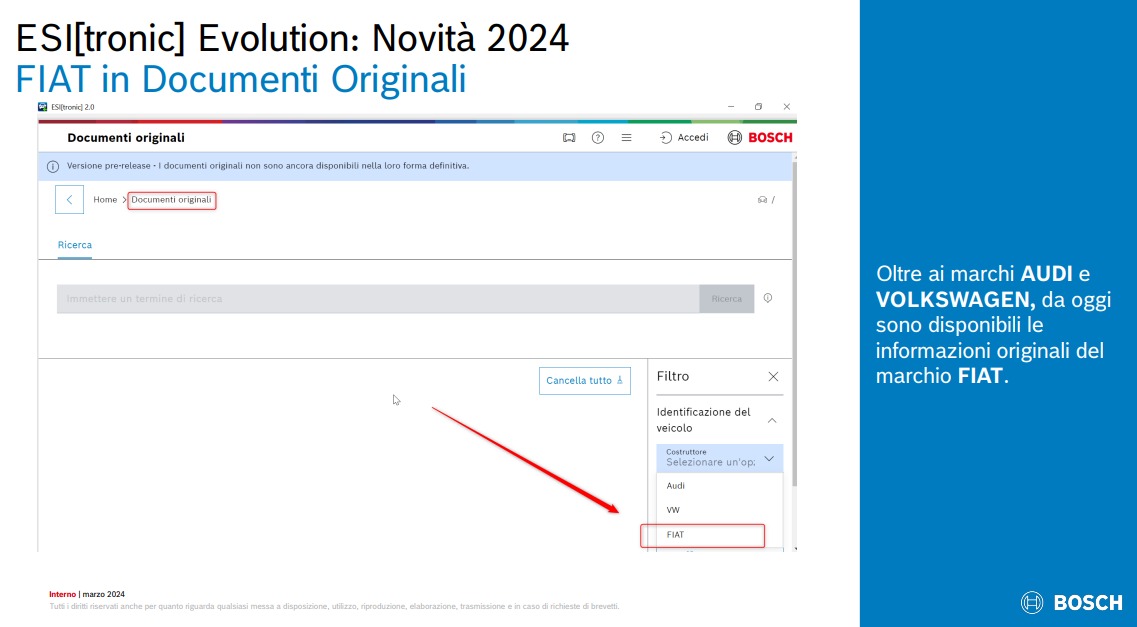1137x627 pixels.
Task: Click the Ricerca search button
Action: click(727, 299)
